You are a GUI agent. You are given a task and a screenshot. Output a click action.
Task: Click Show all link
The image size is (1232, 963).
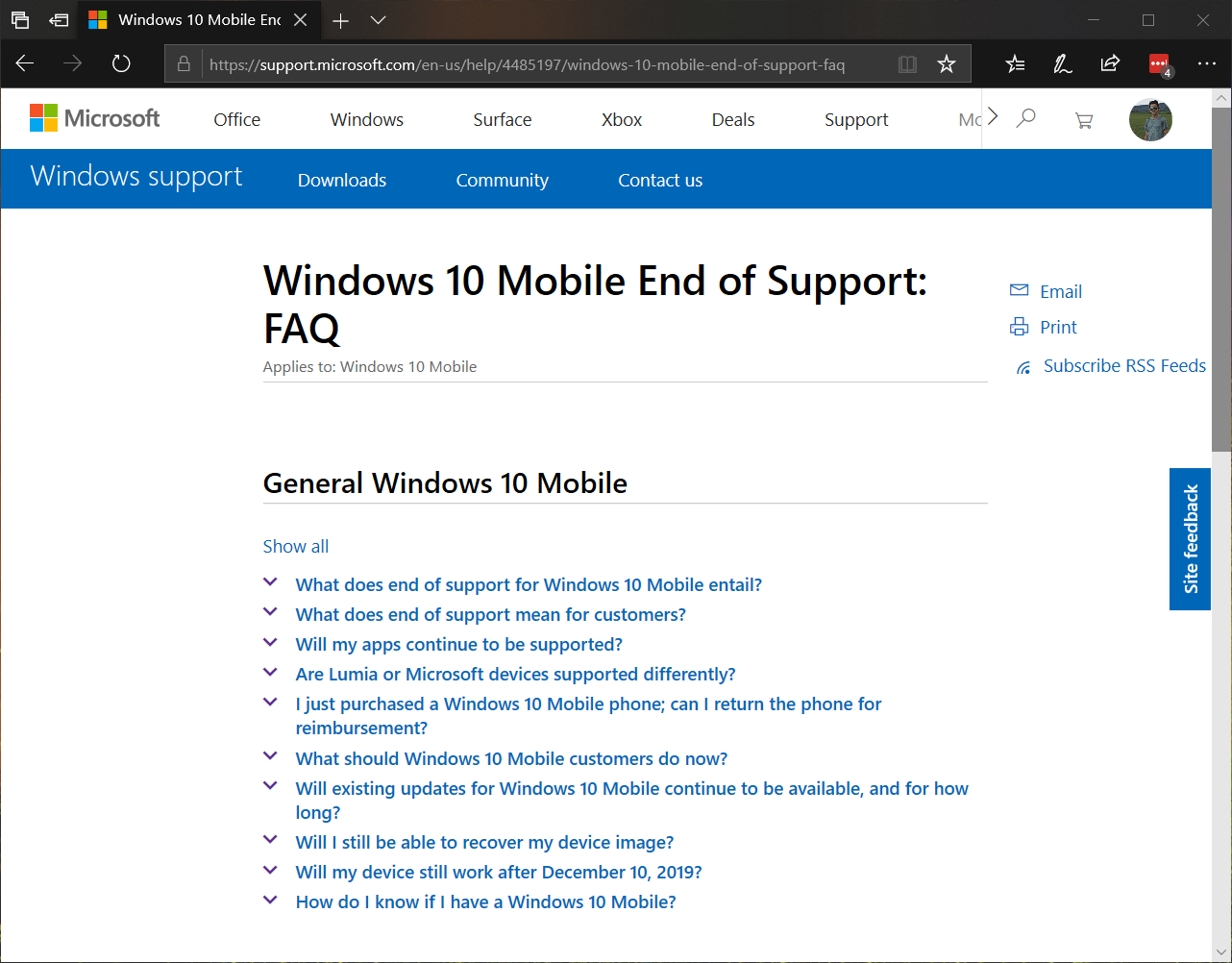pos(296,546)
